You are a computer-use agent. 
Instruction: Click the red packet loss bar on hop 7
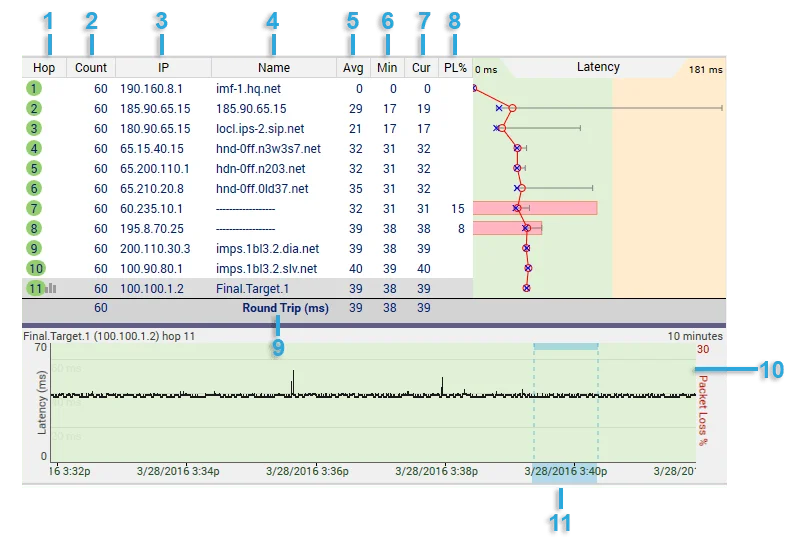coord(535,208)
